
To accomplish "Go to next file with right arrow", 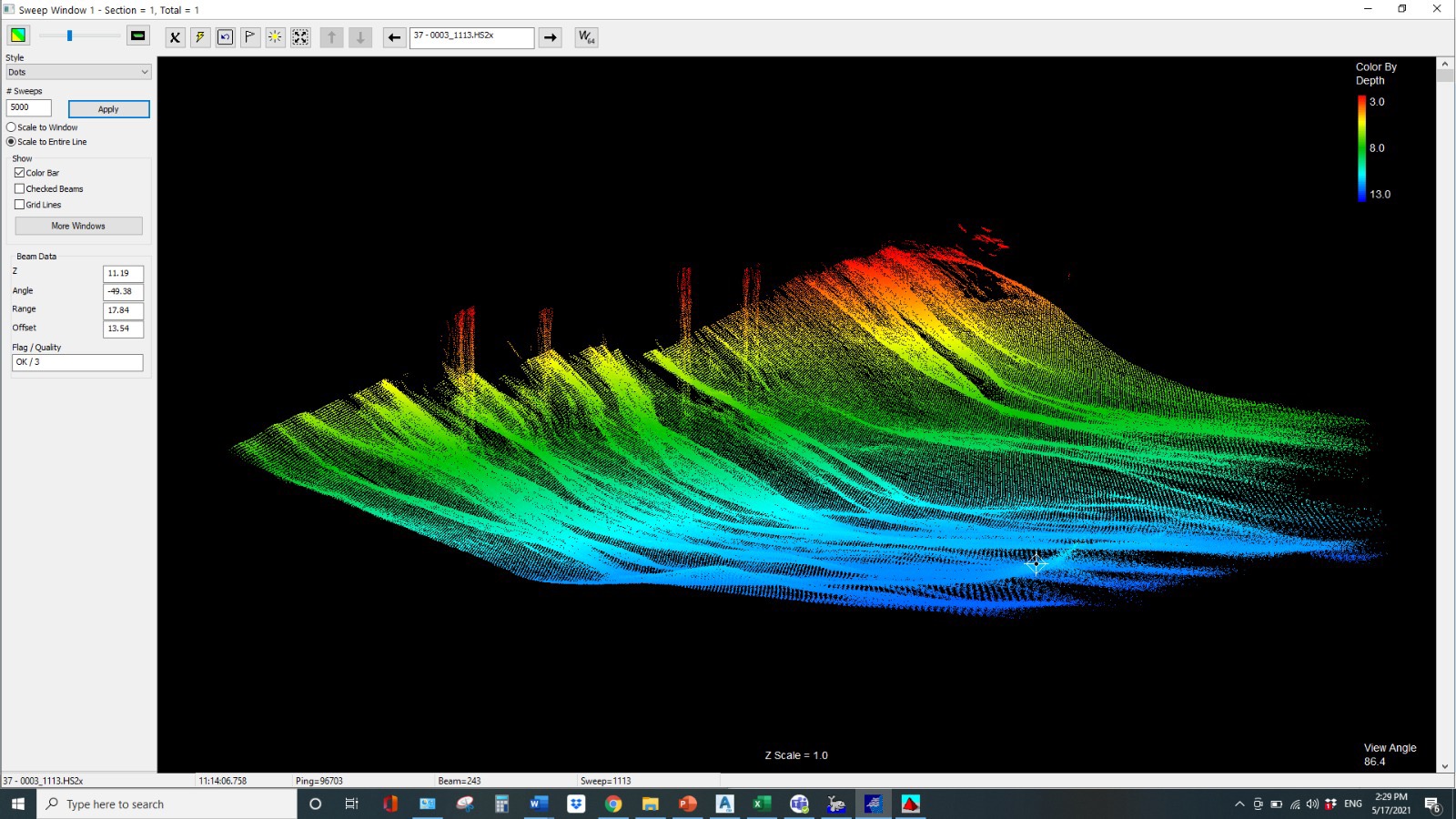I will 551,37.
